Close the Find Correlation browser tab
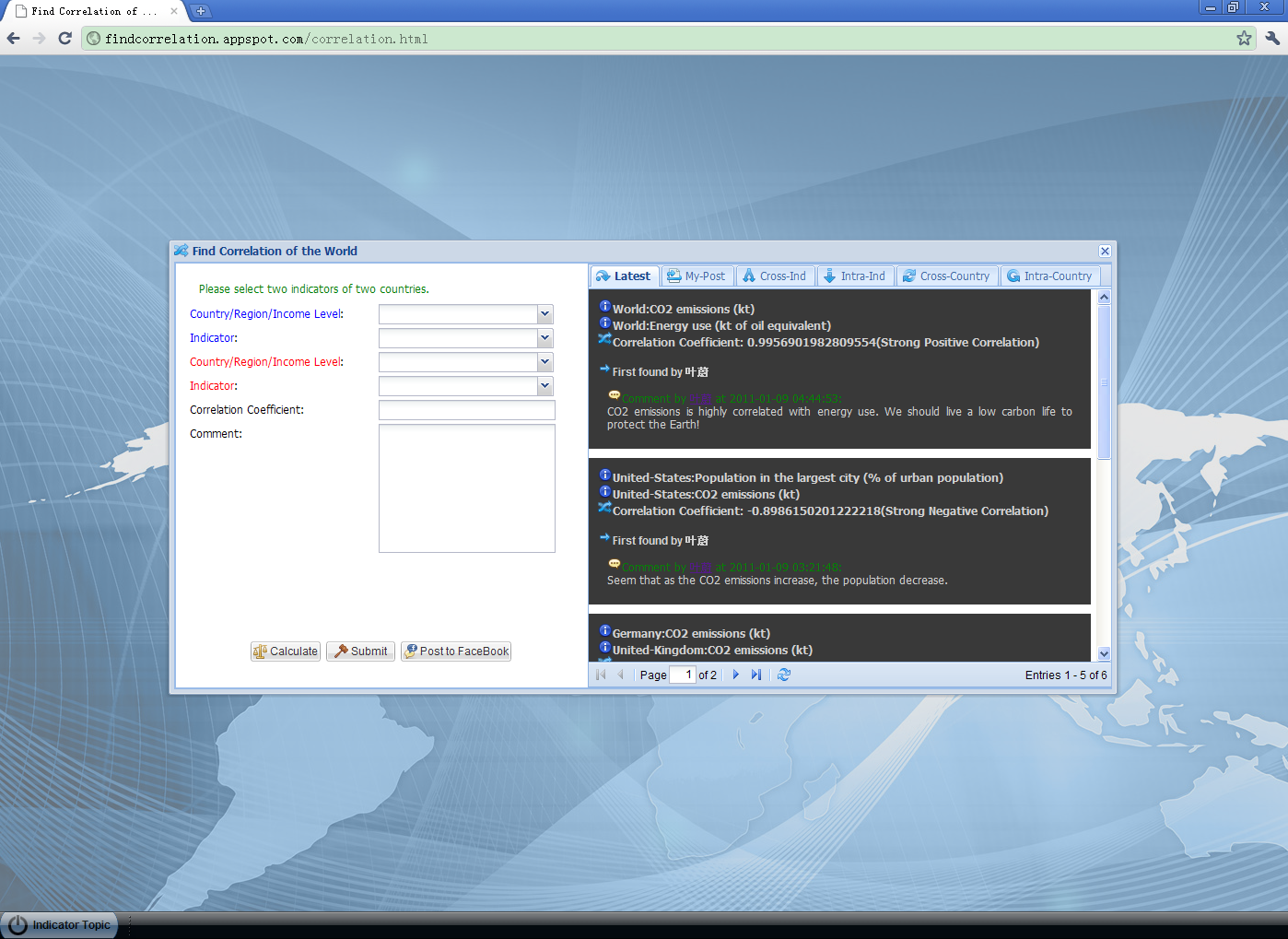This screenshot has width=1288, height=939. [173, 11]
